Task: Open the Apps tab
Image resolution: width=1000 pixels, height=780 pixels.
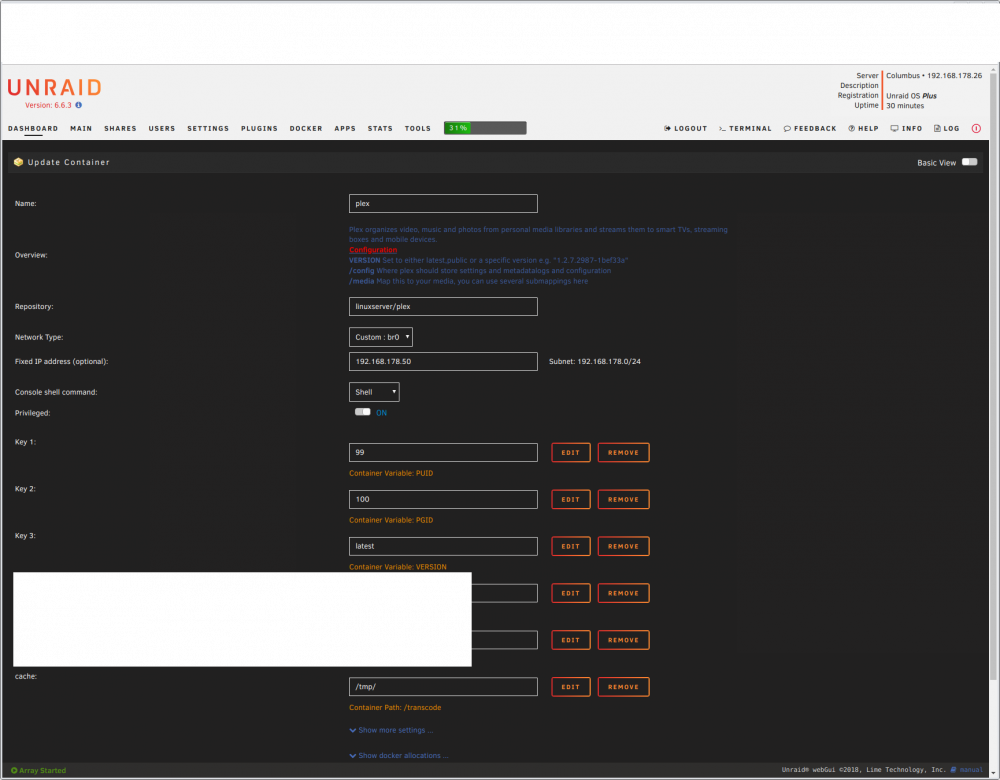Action: coord(345,128)
